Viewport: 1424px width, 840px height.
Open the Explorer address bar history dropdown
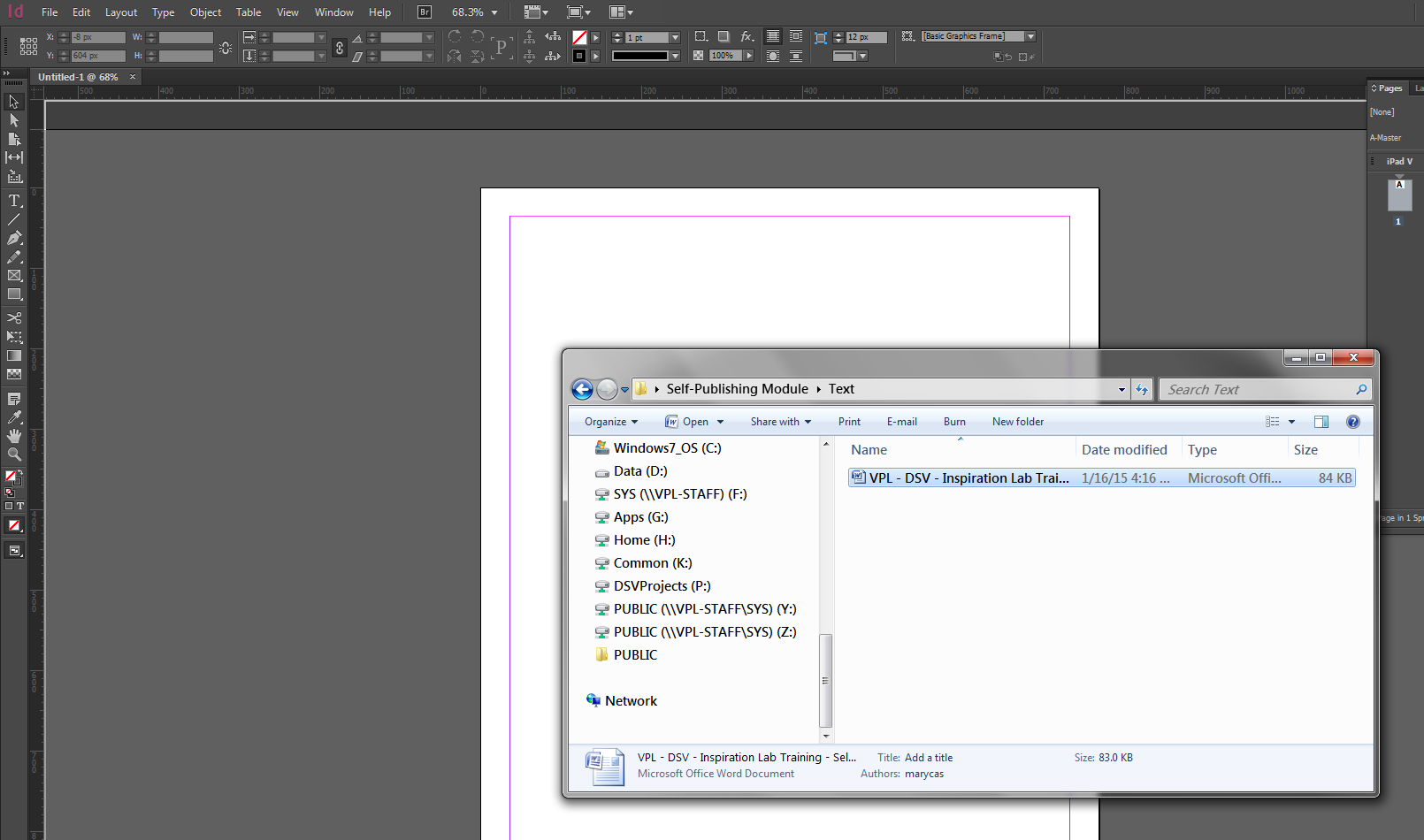tap(1122, 389)
